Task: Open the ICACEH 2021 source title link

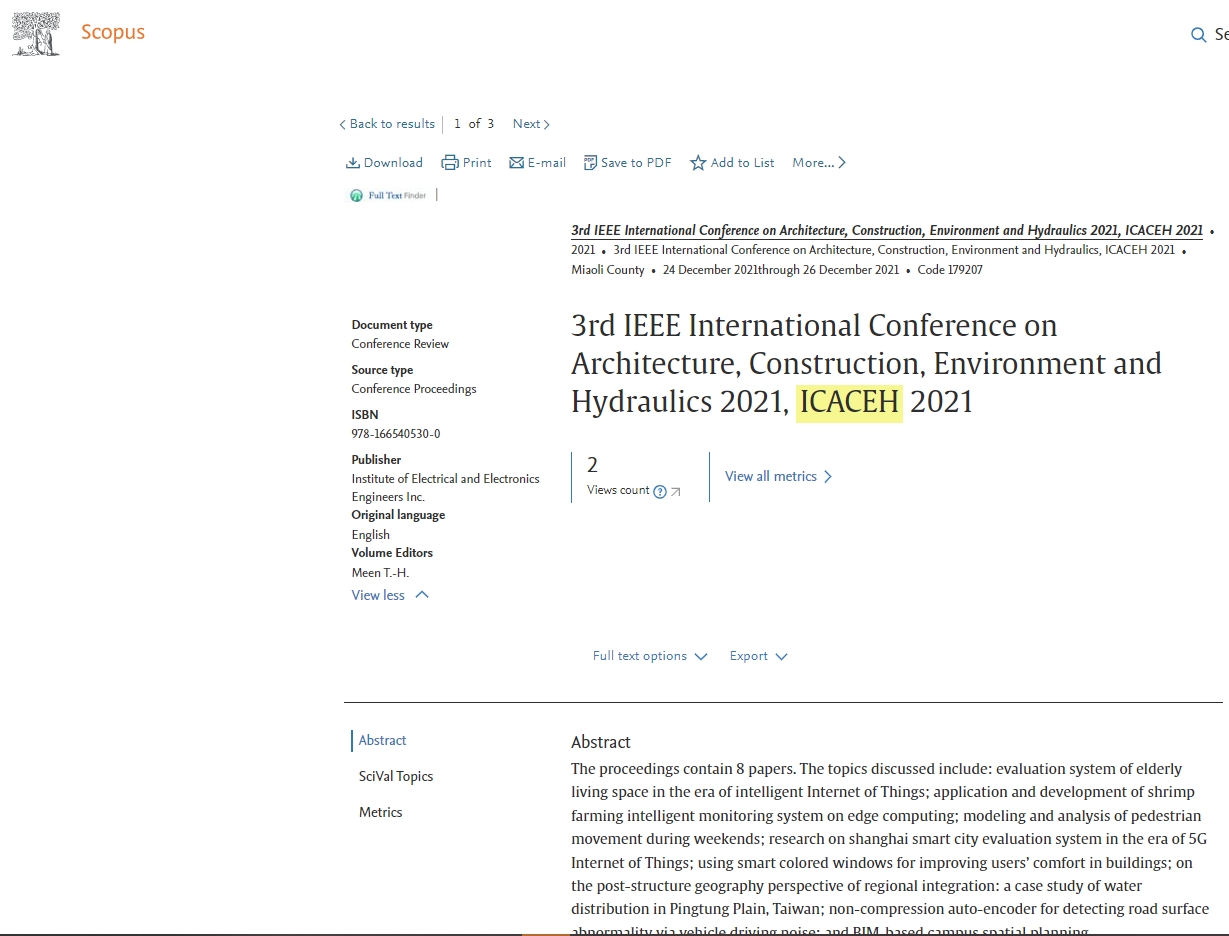Action: 887,230
